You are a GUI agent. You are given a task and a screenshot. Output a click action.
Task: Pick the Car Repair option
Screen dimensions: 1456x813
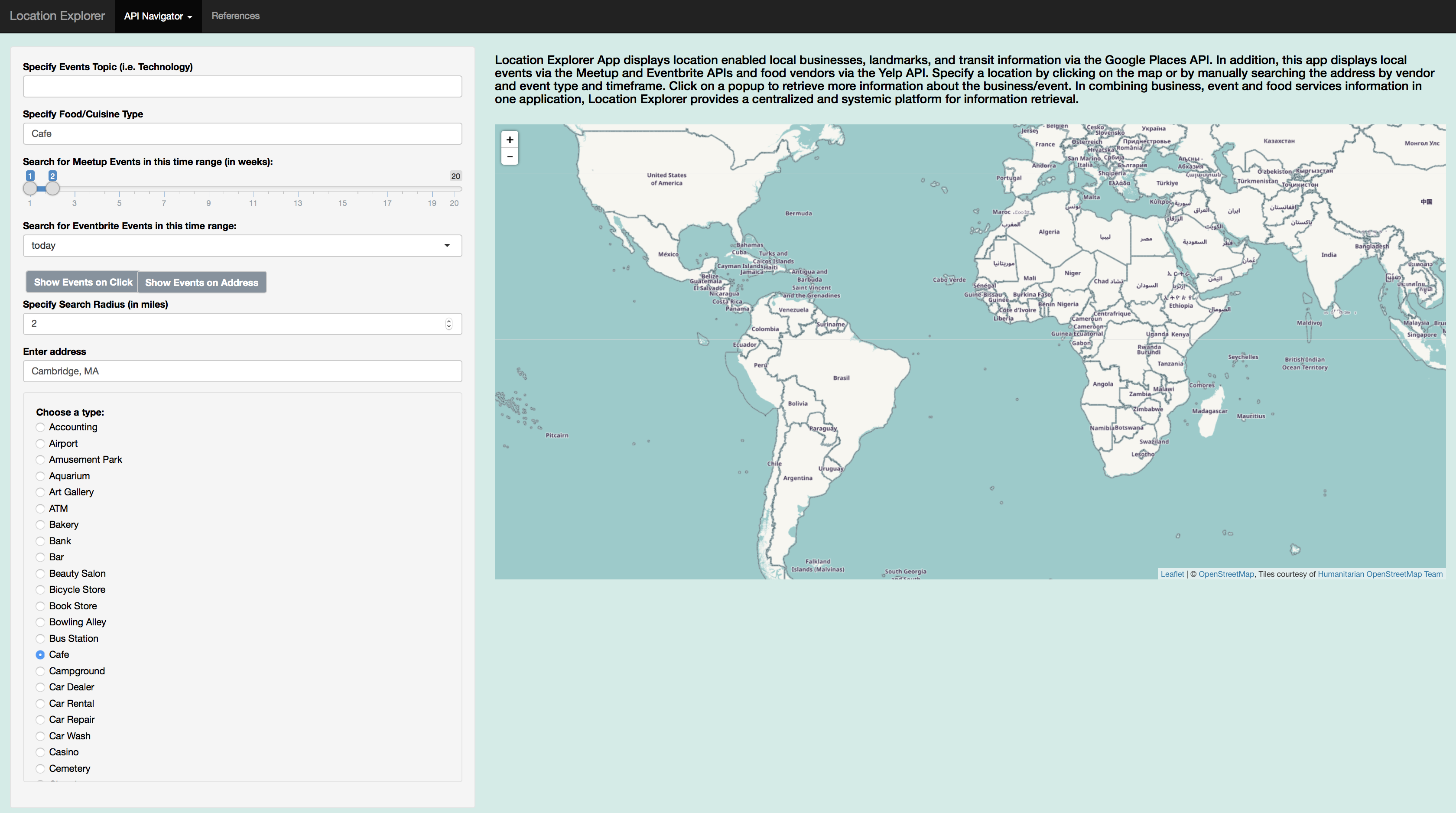tap(40, 720)
